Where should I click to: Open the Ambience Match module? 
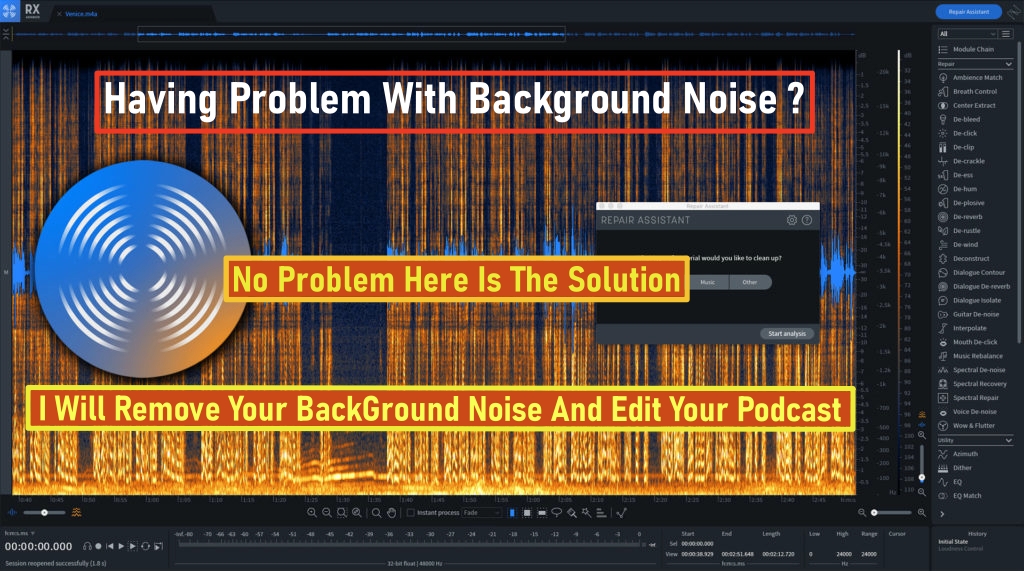pyautogui.click(x=970, y=77)
